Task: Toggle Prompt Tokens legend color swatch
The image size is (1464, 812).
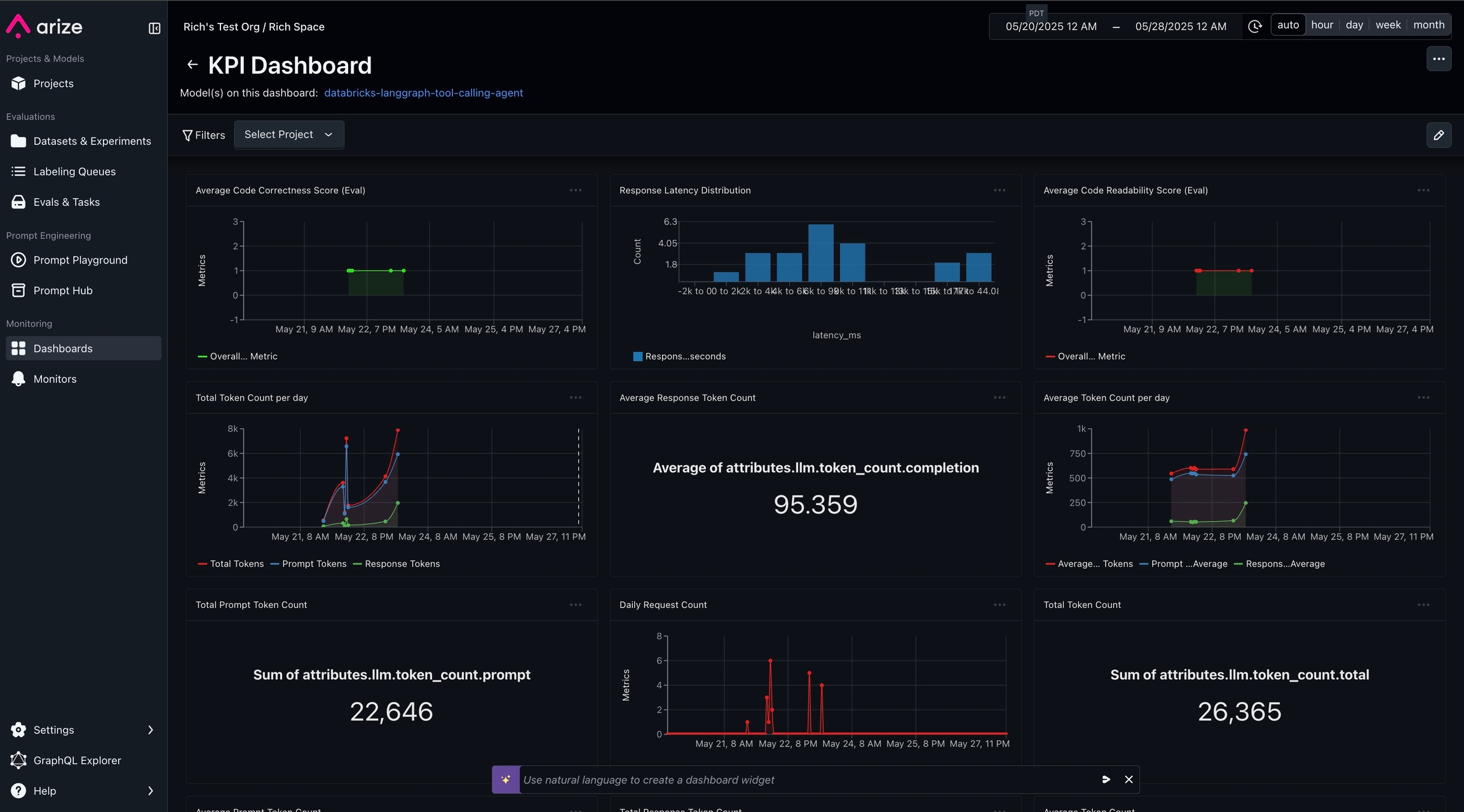Action: [274, 564]
